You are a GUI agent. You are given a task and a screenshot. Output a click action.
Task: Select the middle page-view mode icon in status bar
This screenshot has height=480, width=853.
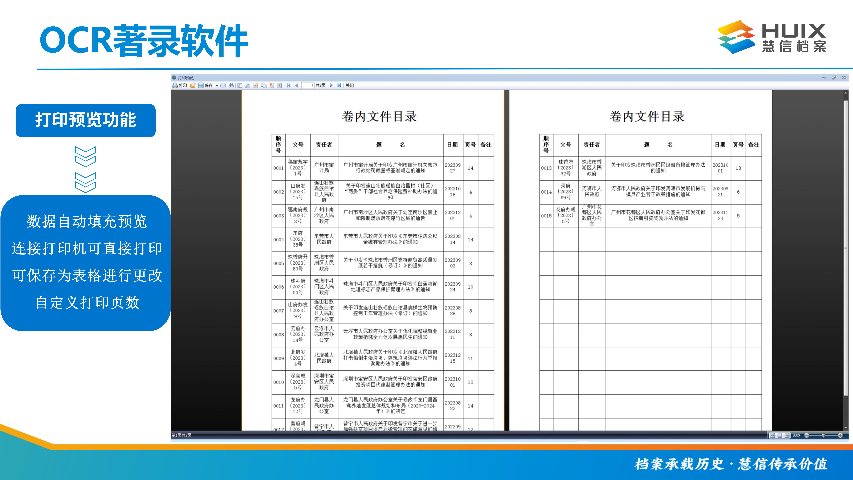coord(778,435)
